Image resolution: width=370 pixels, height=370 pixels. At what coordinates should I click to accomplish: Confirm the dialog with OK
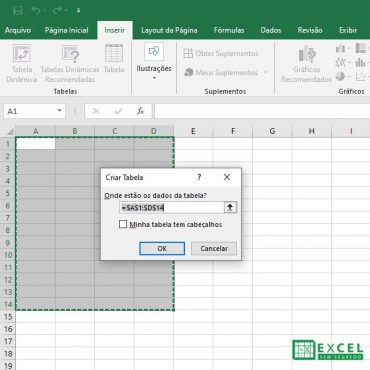click(x=162, y=248)
